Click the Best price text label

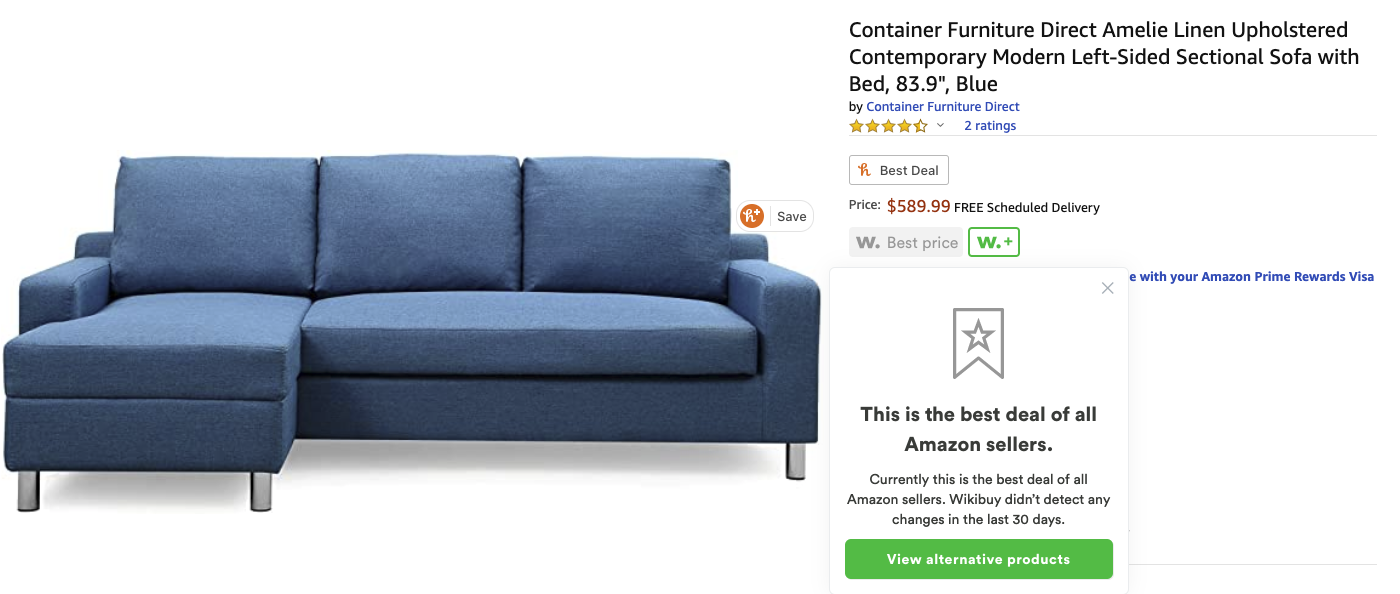pos(922,242)
